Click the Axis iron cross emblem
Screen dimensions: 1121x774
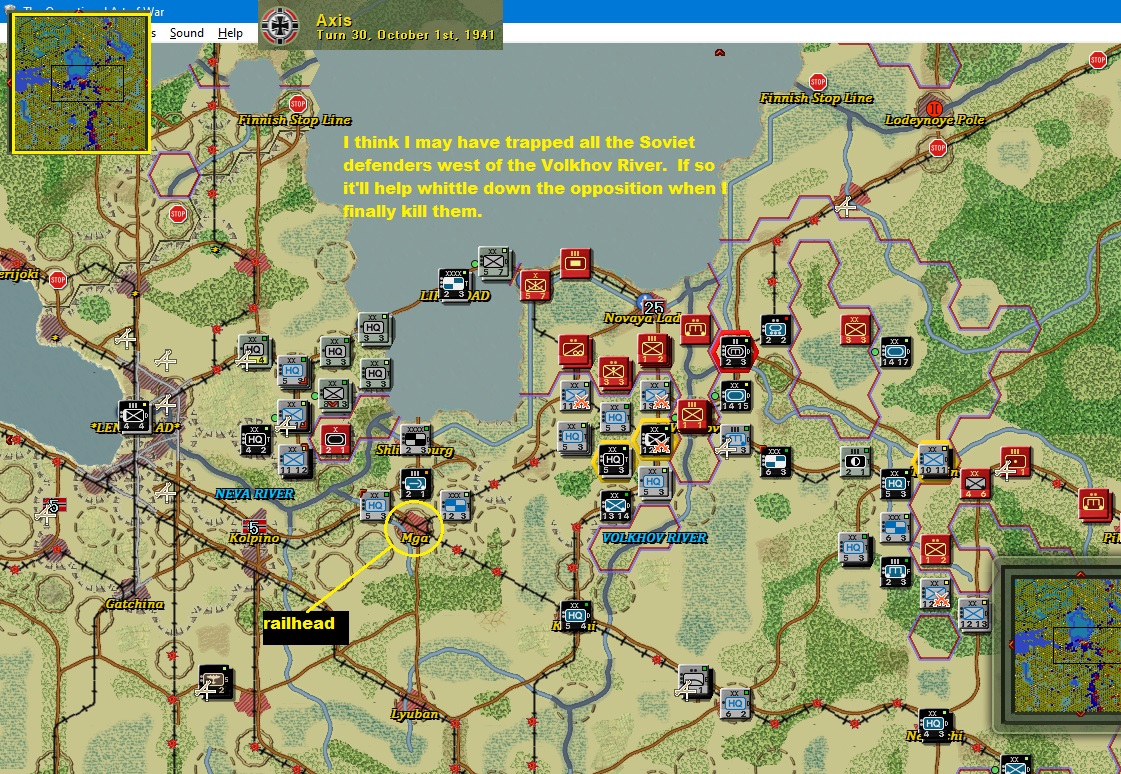pos(280,26)
